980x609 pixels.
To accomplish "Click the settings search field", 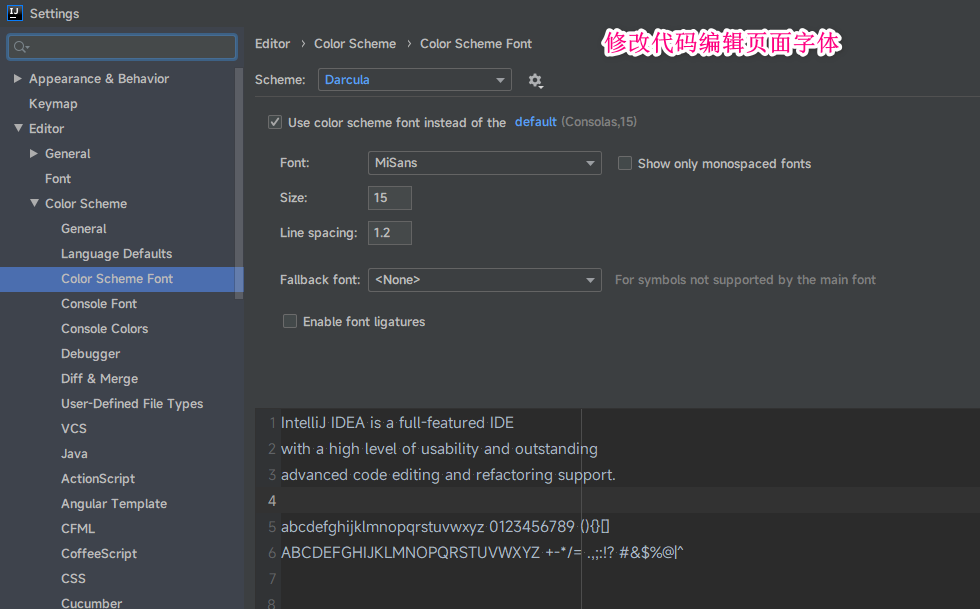I will [x=122, y=47].
